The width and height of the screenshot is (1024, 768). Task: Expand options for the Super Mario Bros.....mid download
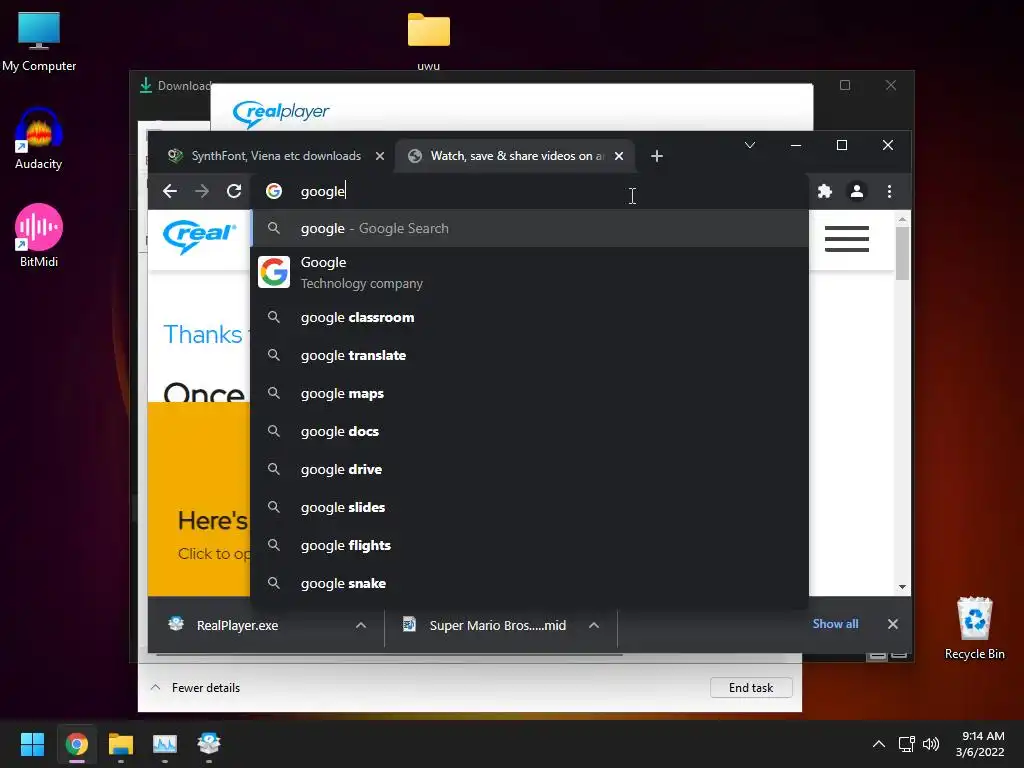(594, 625)
